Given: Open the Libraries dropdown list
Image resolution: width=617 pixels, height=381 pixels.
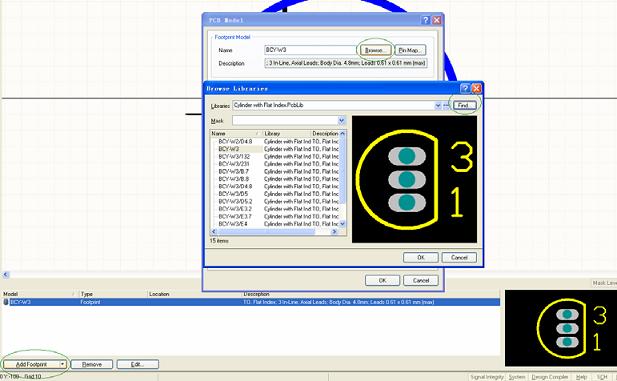Looking at the screenshot, I should pyautogui.click(x=438, y=105).
